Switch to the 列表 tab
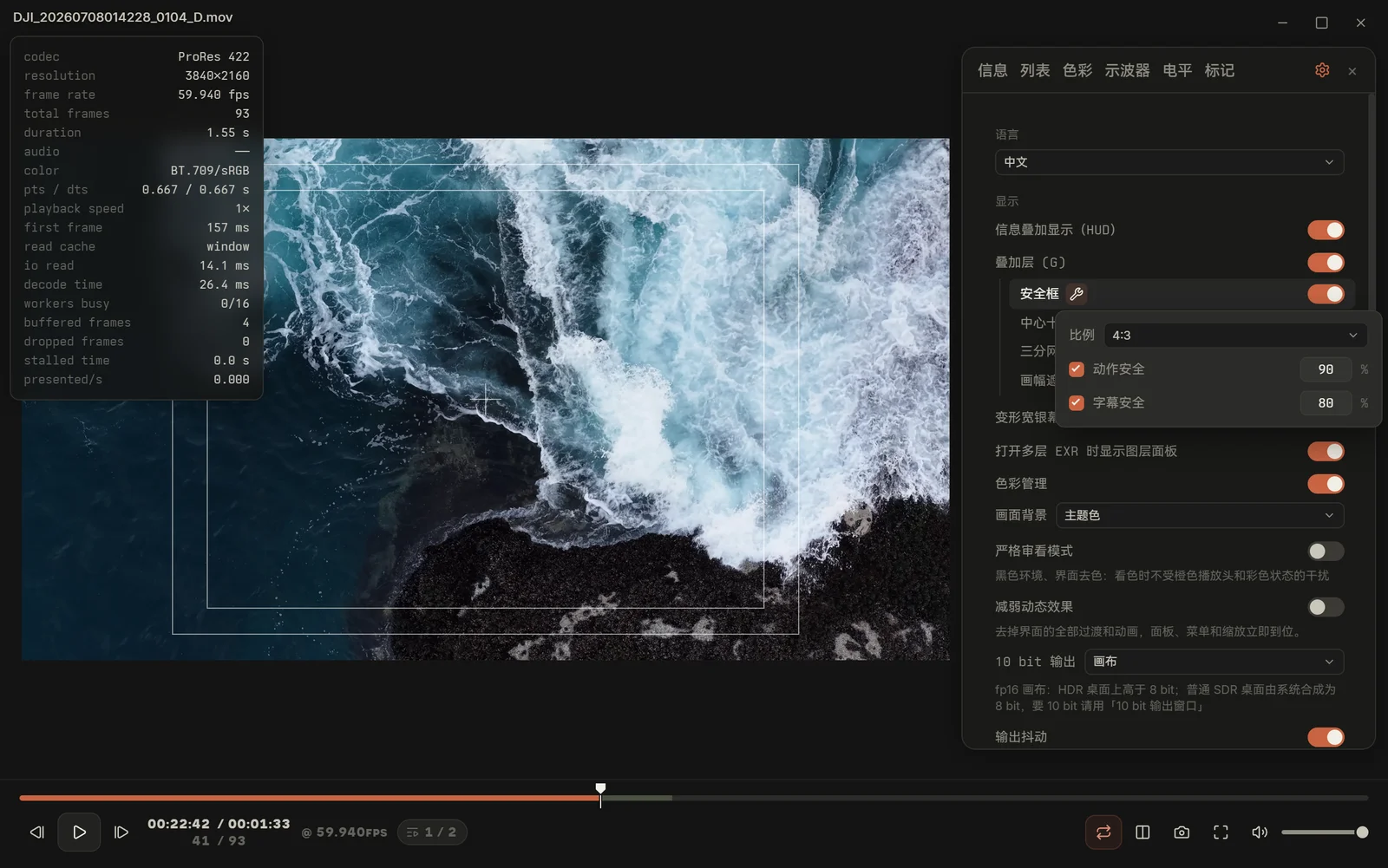 click(1035, 70)
